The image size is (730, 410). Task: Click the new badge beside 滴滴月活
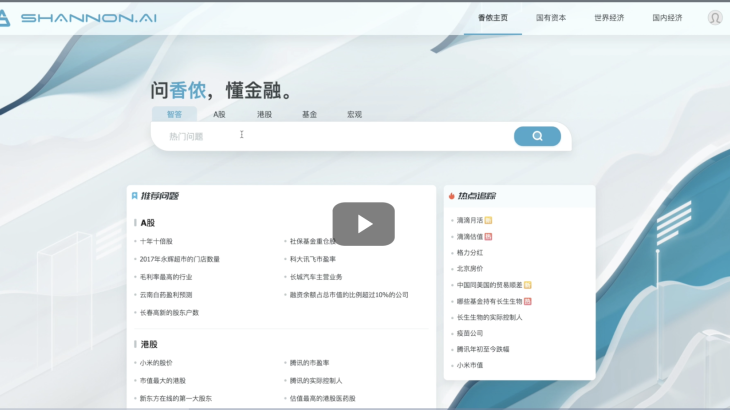[x=488, y=220]
